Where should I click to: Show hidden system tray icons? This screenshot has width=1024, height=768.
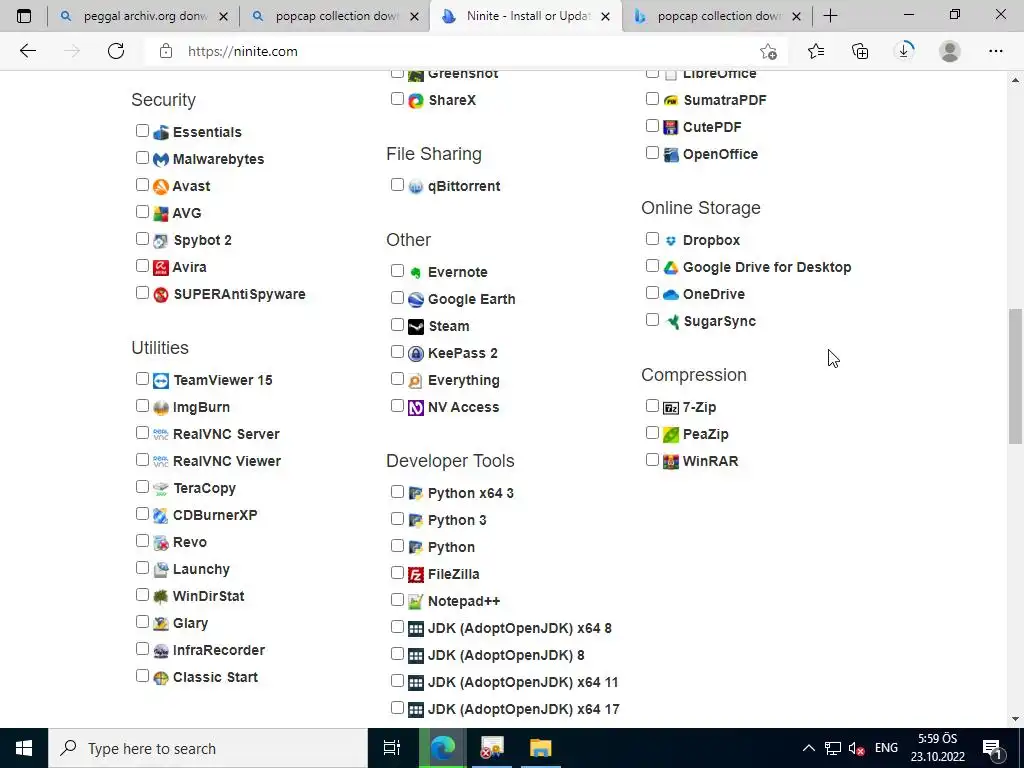[808, 748]
